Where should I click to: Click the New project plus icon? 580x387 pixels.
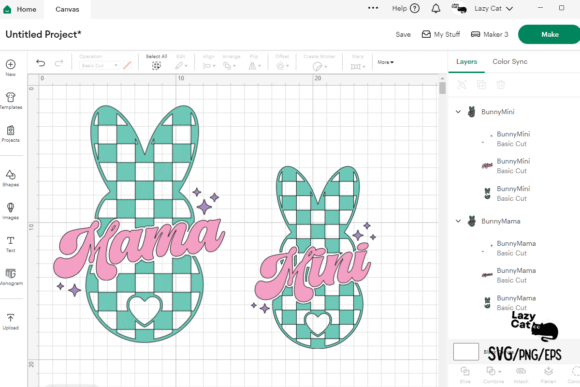coord(10,64)
